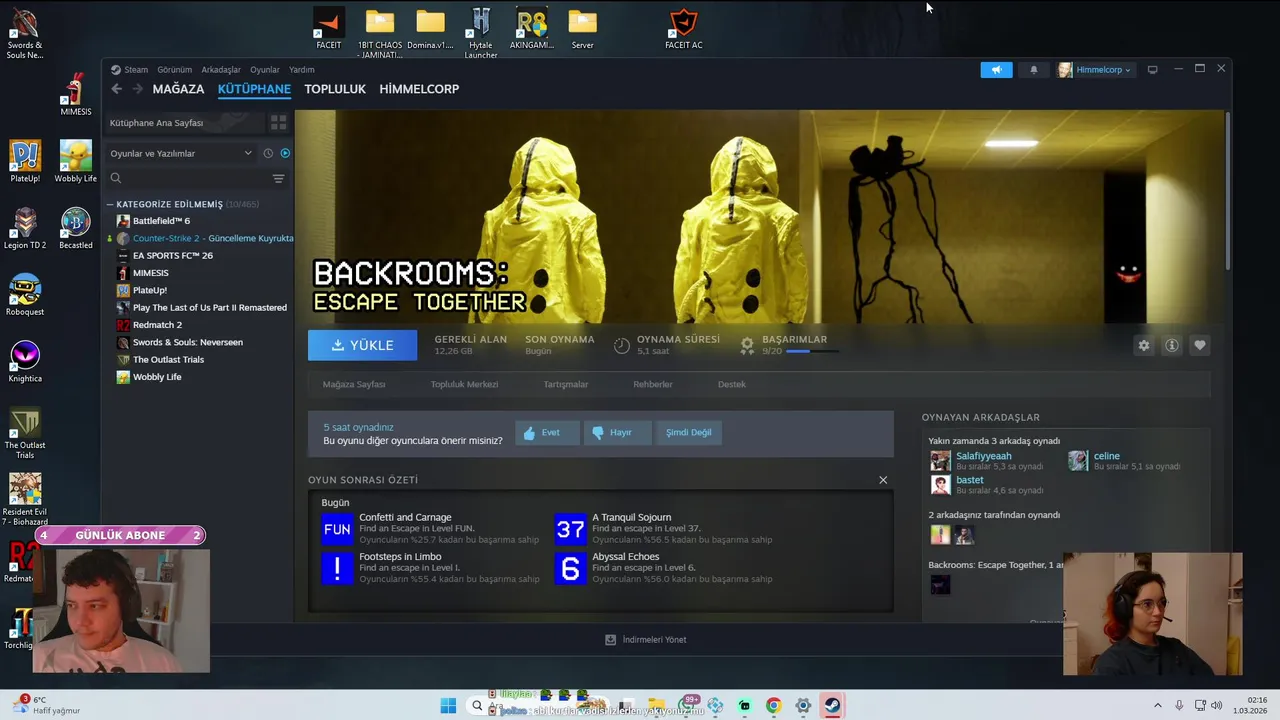
Task: Click İndirmeleri Yönet downloads bar
Action: click(646, 640)
